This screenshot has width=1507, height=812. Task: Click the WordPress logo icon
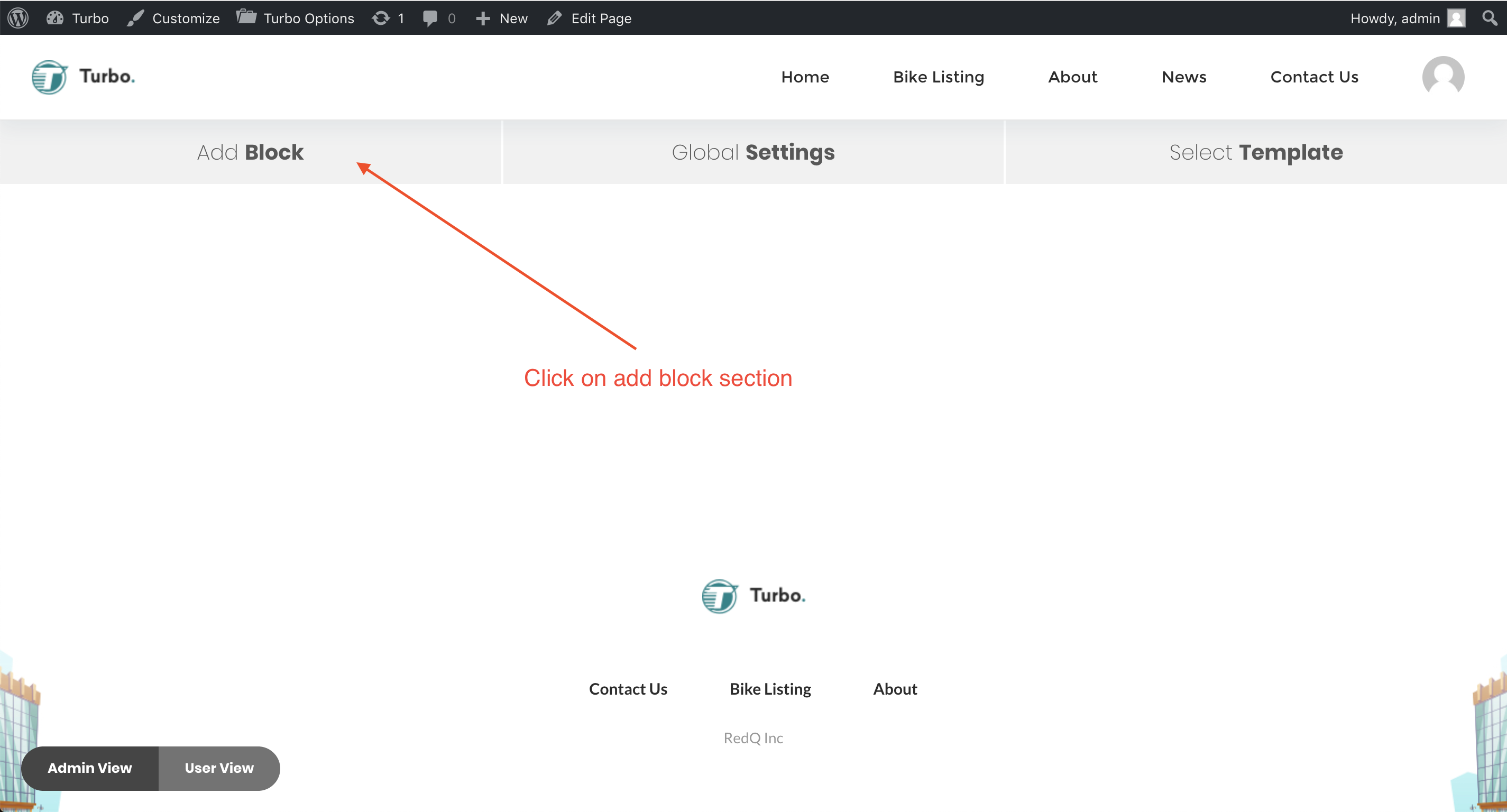(x=18, y=17)
